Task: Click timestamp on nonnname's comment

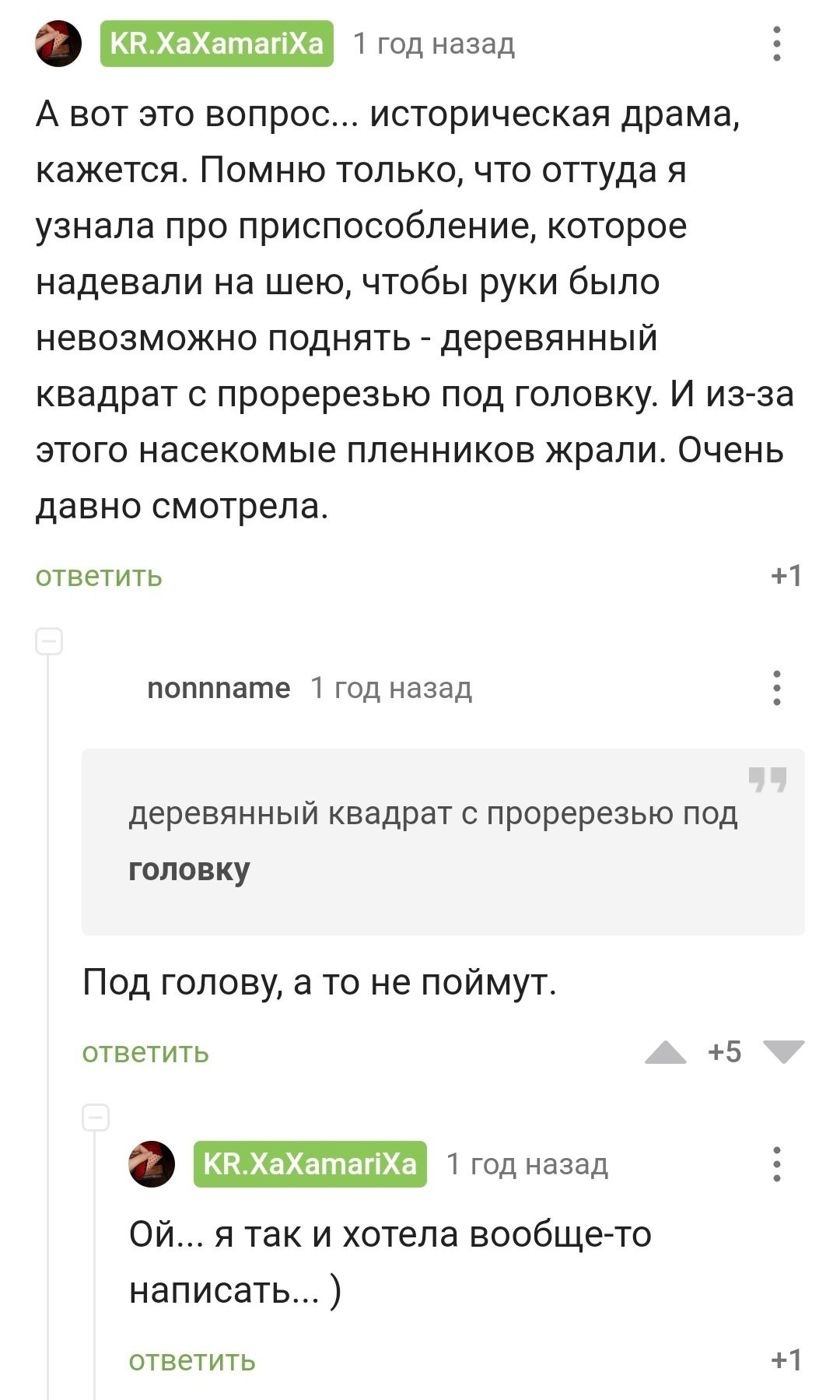Action: pos(391,688)
